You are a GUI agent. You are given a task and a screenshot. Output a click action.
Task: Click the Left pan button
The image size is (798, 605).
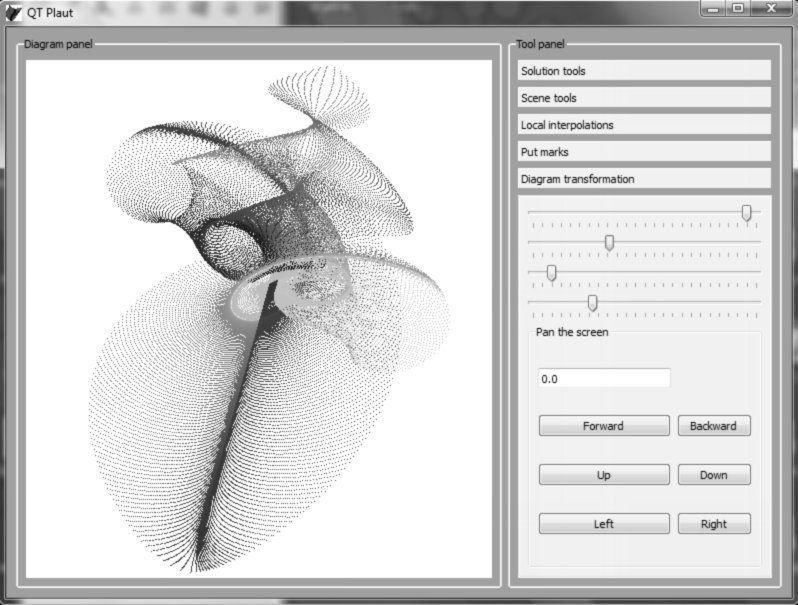click(x=604, y=524)
